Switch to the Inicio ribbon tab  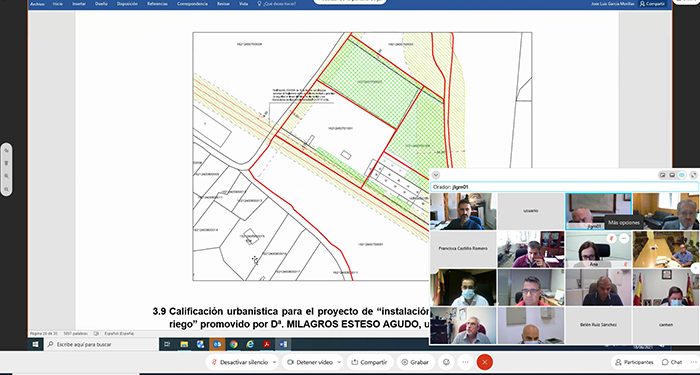(58, 4)
